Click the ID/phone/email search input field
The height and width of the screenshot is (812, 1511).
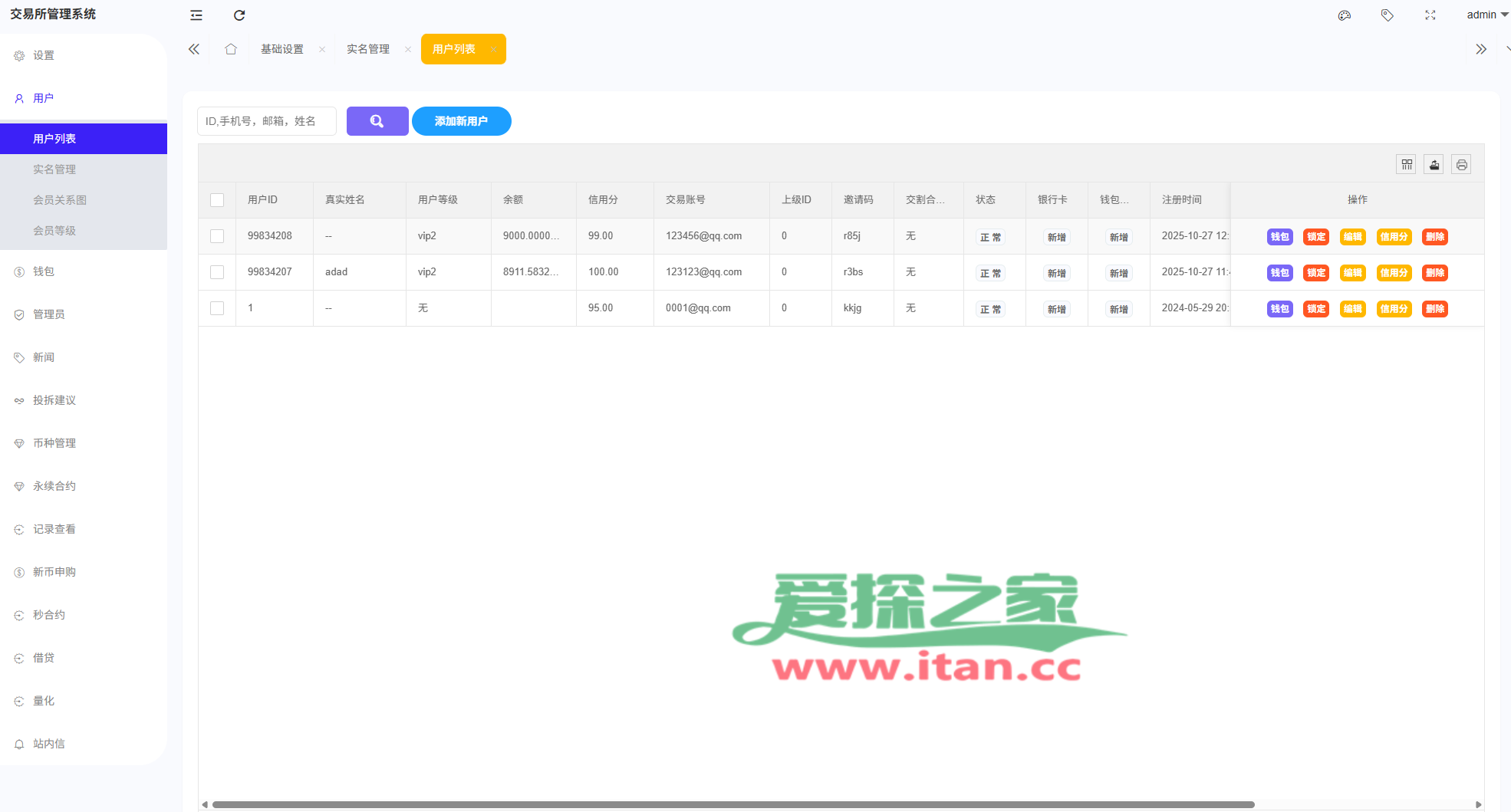[266, 121]
